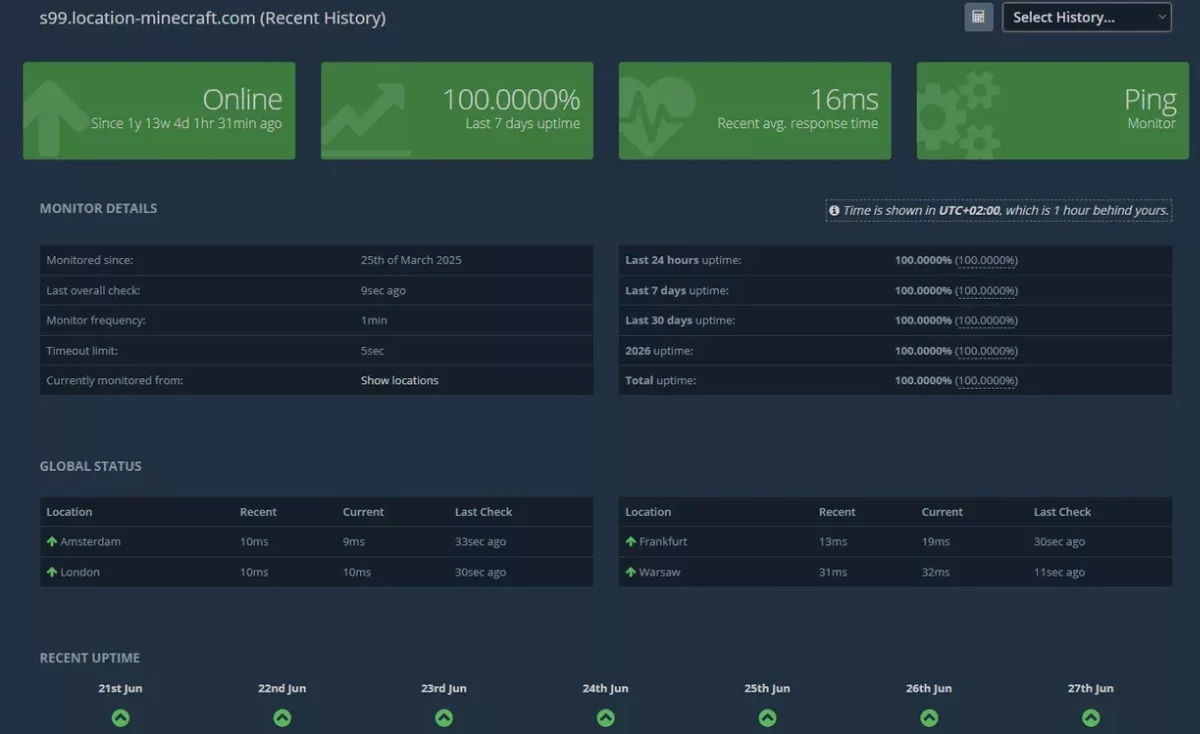The height and width of the screenshot is (734, 1200).
Task: Click the Show locations link
Action: (399, 380)
